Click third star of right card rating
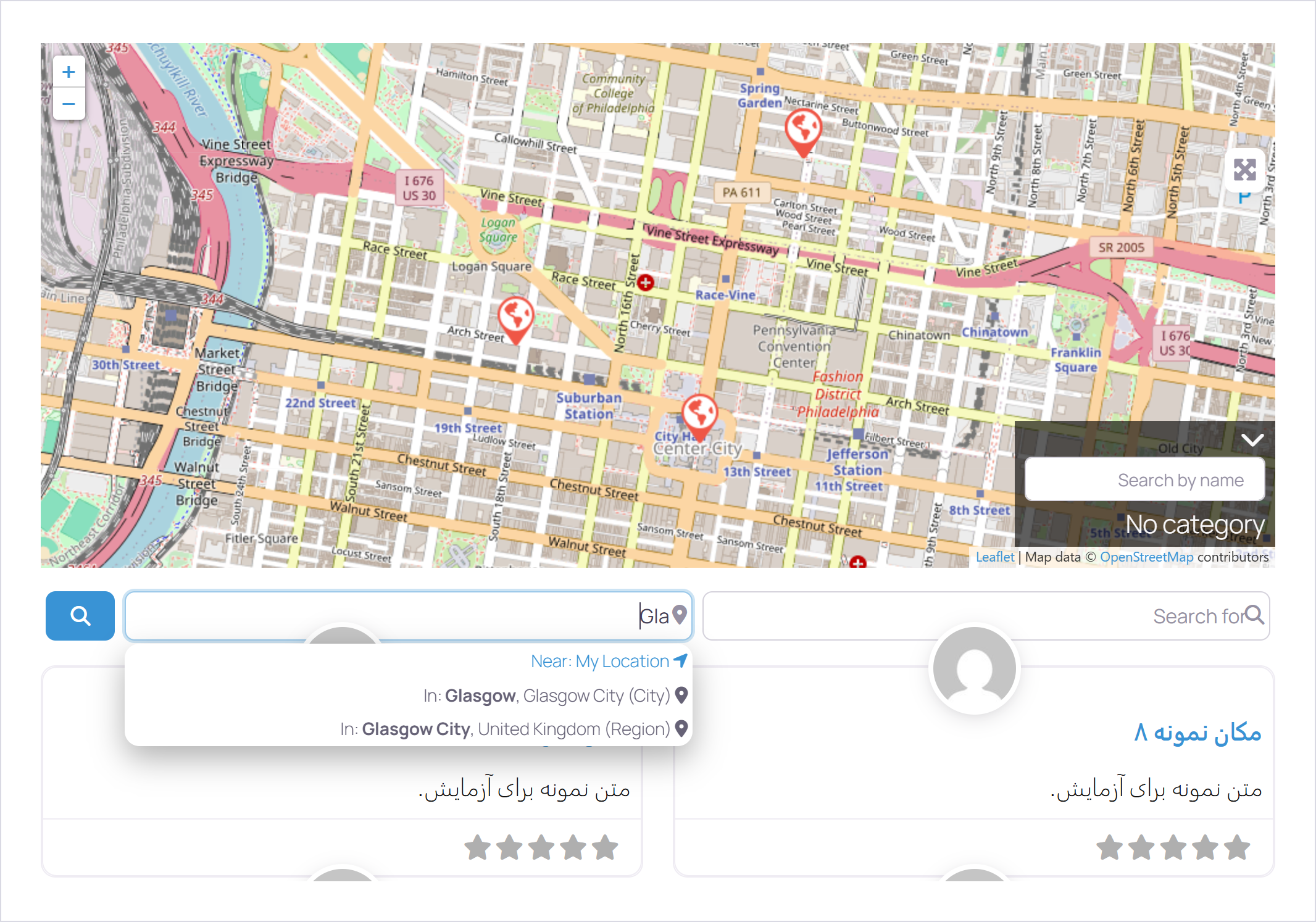 click(x=1173, y=847)
